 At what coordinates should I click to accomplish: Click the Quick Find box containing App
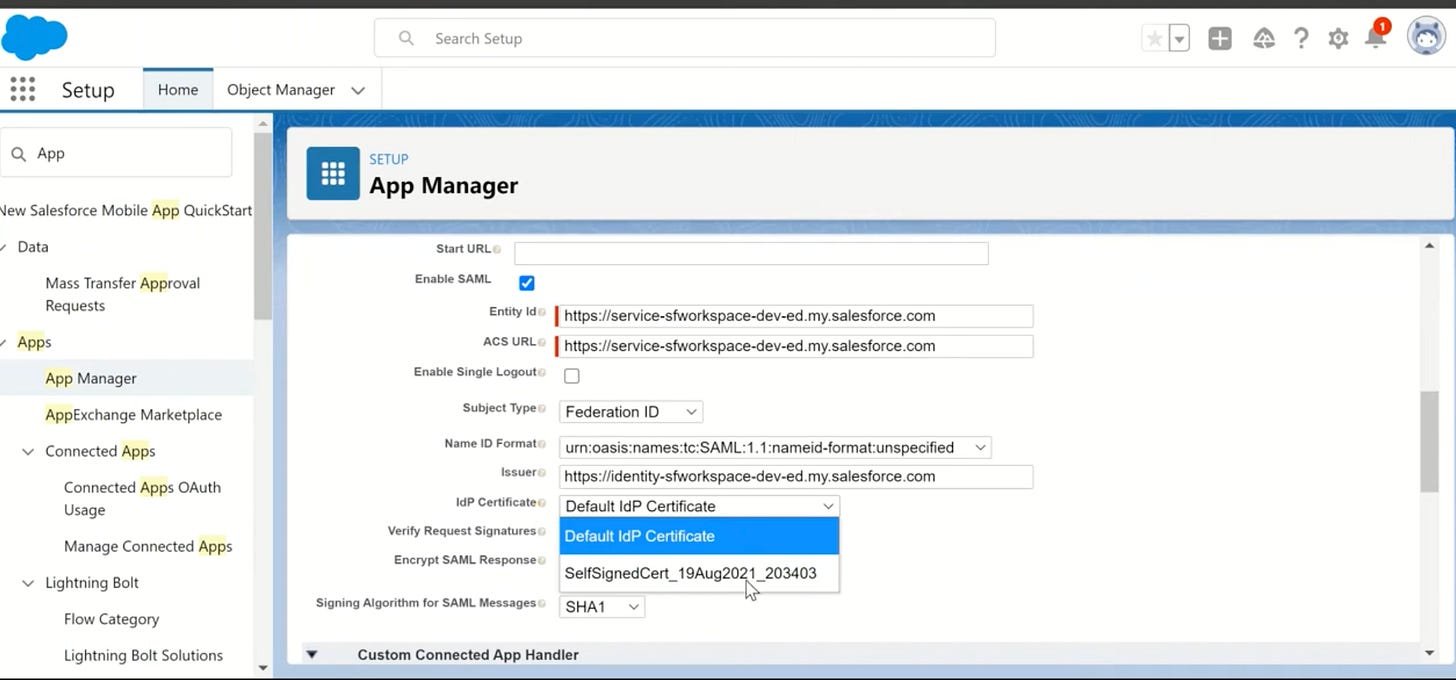point(116,153)
